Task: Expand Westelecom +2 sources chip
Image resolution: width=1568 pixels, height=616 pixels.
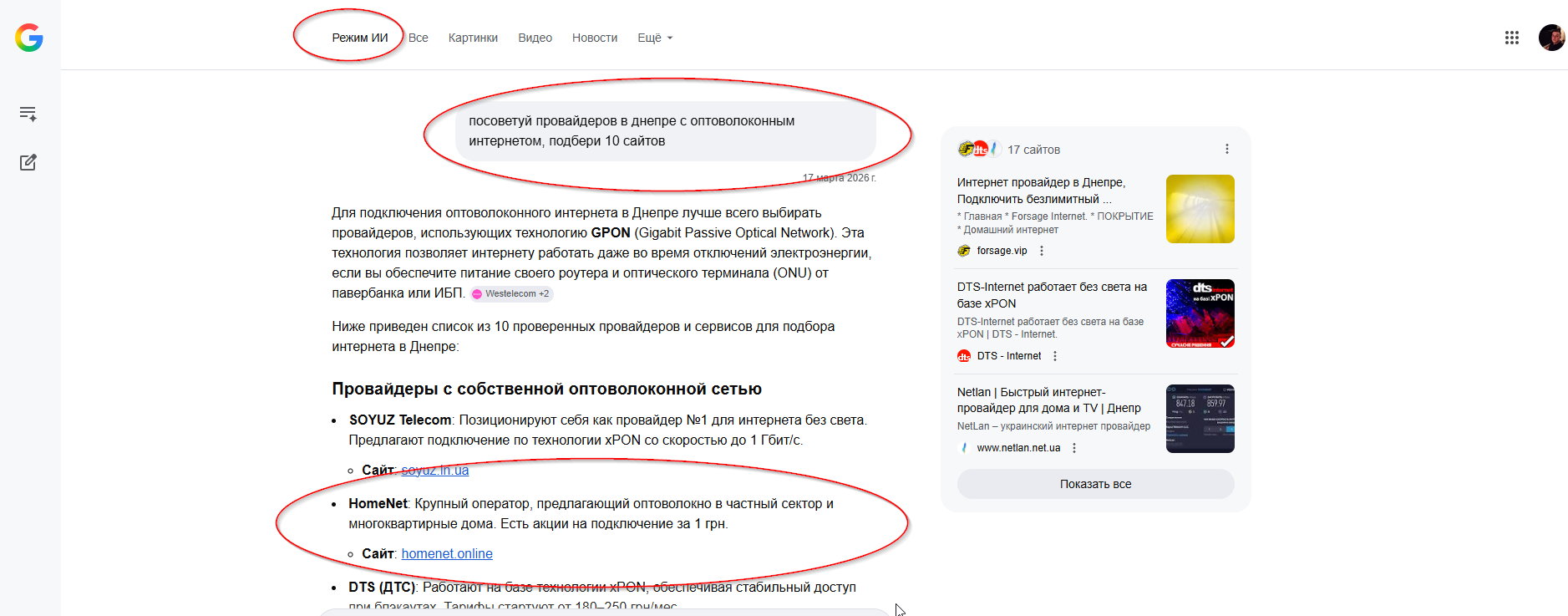Action: (x=511, y=293)
